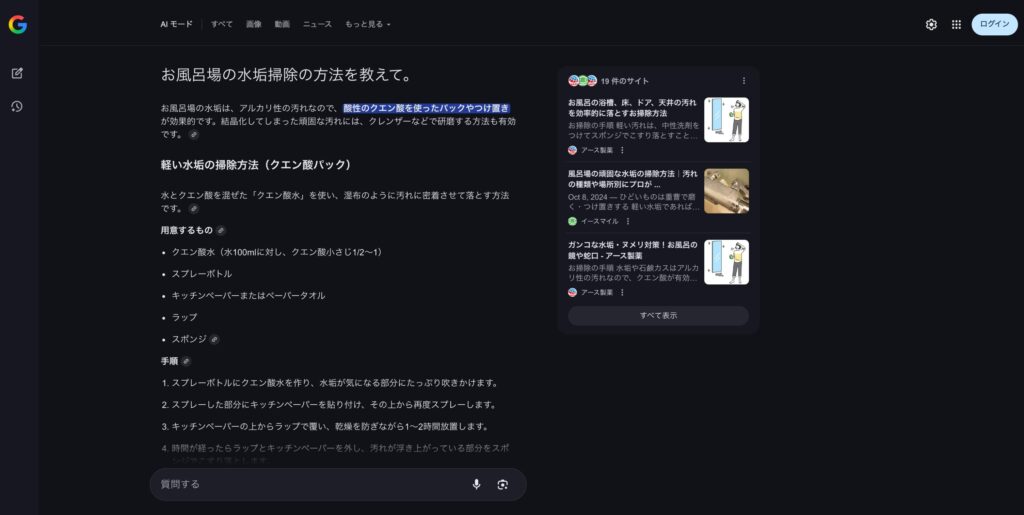Viewport: 1024px width, 515px height.
Task: Click the すべて表示 button in the sites panel
Action: 658,315
